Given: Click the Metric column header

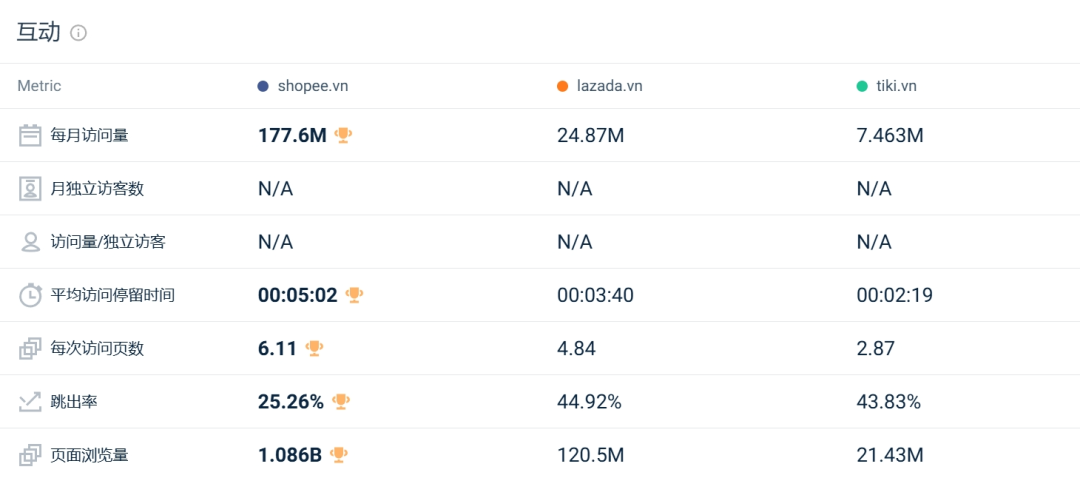Looking at the screenshot, I should pyautogui.click(x=39, y=86).
